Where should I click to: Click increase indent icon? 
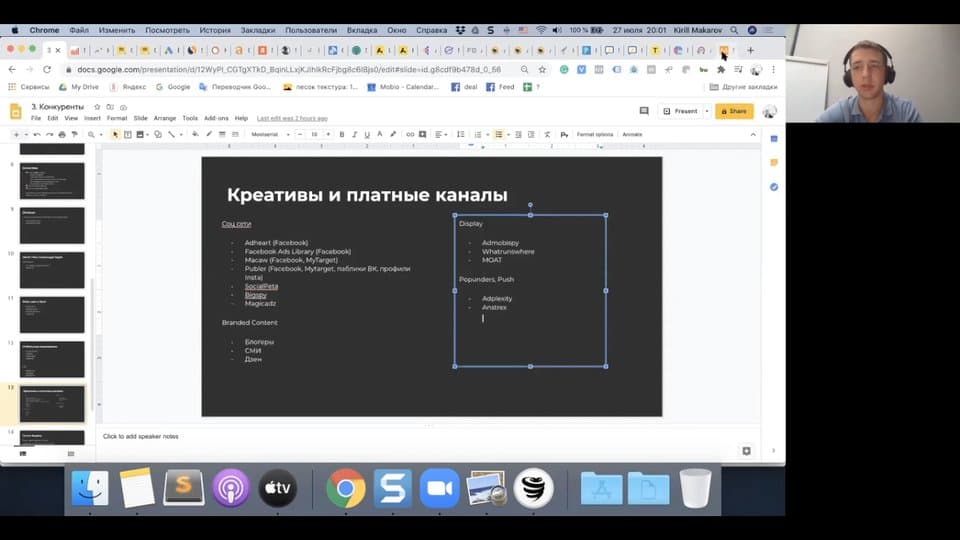tap(531, 135)
